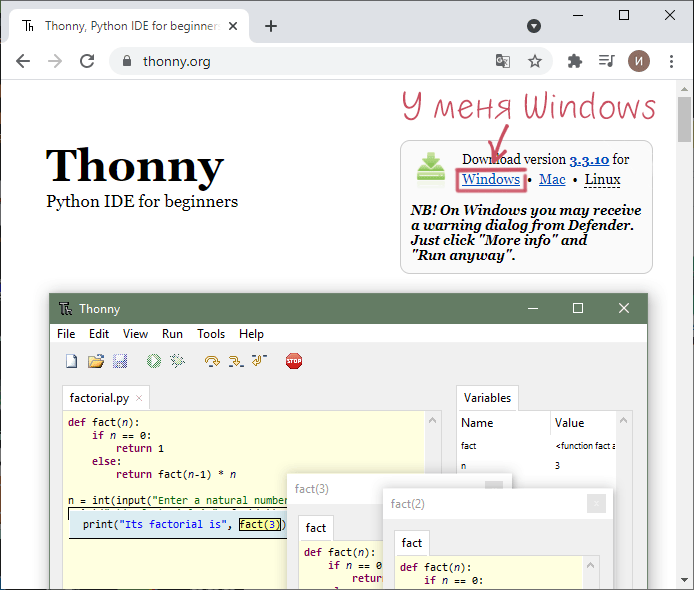The image size is (694, 590).
Task: Open the Edit menu in Thonny screenshot
Action: [x=99, y=334]
